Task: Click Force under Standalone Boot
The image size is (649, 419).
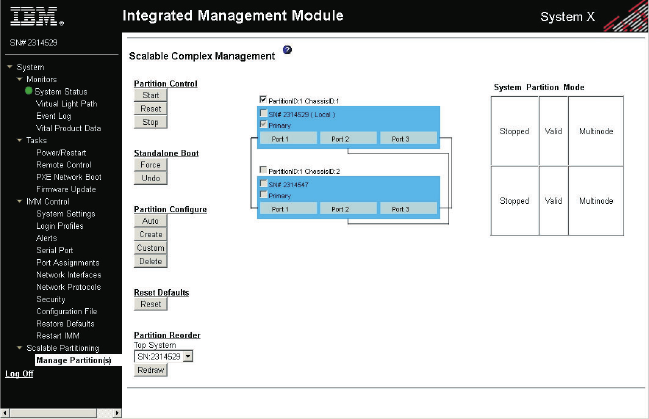Action: coord(151,164)
